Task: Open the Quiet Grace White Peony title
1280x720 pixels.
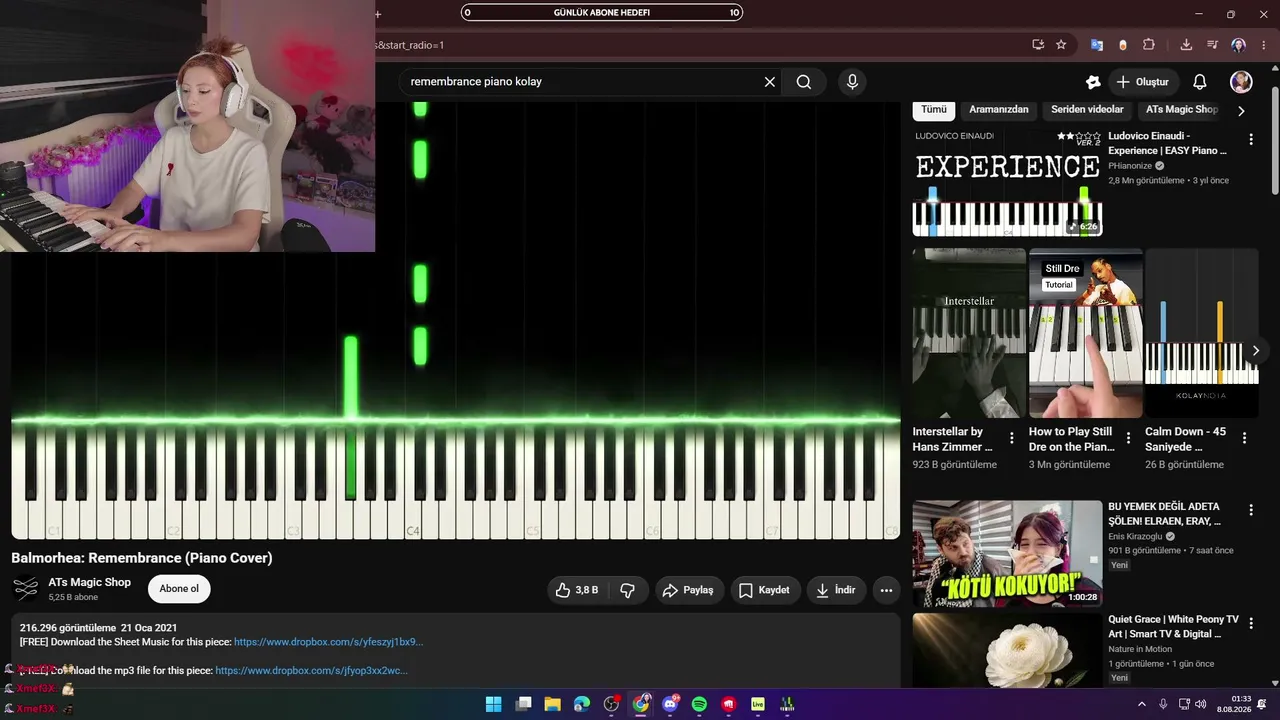Action: click(x=1173, y=627)
